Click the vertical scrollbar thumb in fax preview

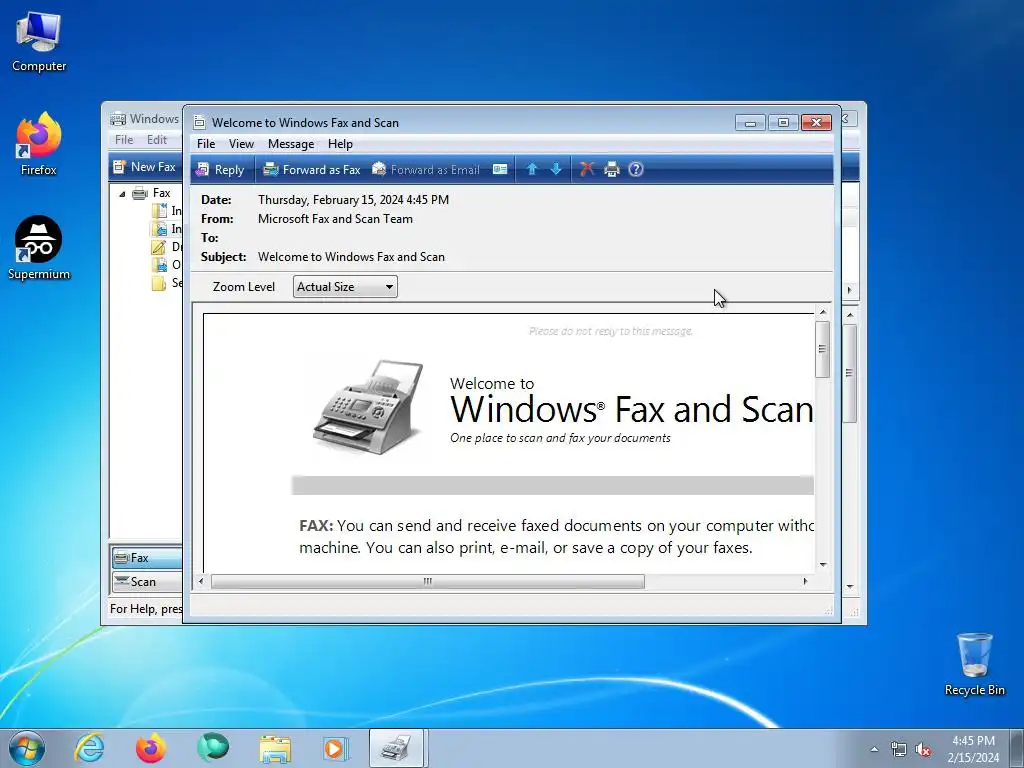click(823, 349)
